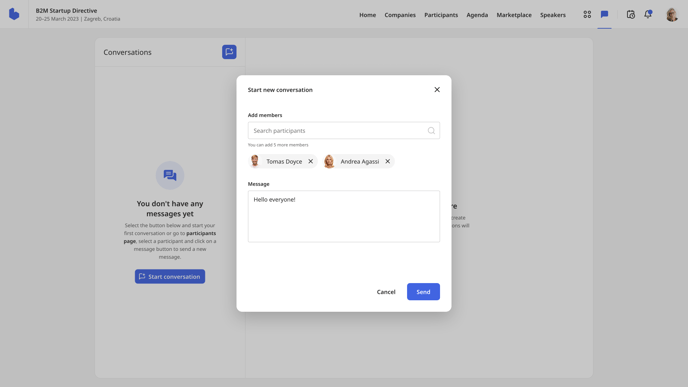Open the user profile avatar menu
This screenshot has width=688, height=387.
pyautogui.click(x=671, y=14)
